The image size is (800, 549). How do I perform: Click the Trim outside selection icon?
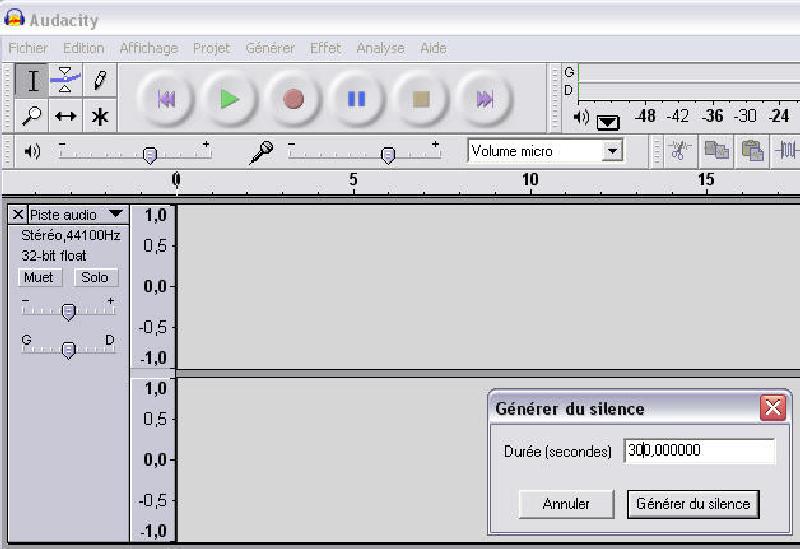click(x=786, y=151)
